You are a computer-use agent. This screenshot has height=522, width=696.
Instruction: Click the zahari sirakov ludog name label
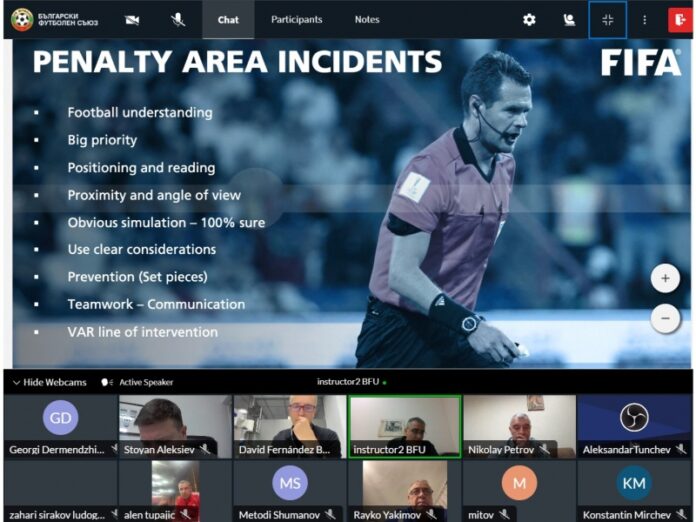pyautogui.click(x=57, y=515)
